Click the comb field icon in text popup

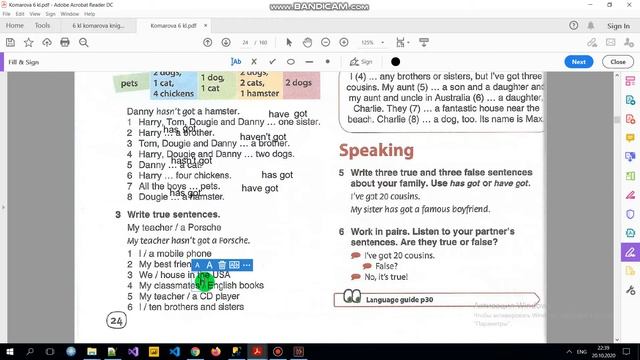(x=234, y=265)
